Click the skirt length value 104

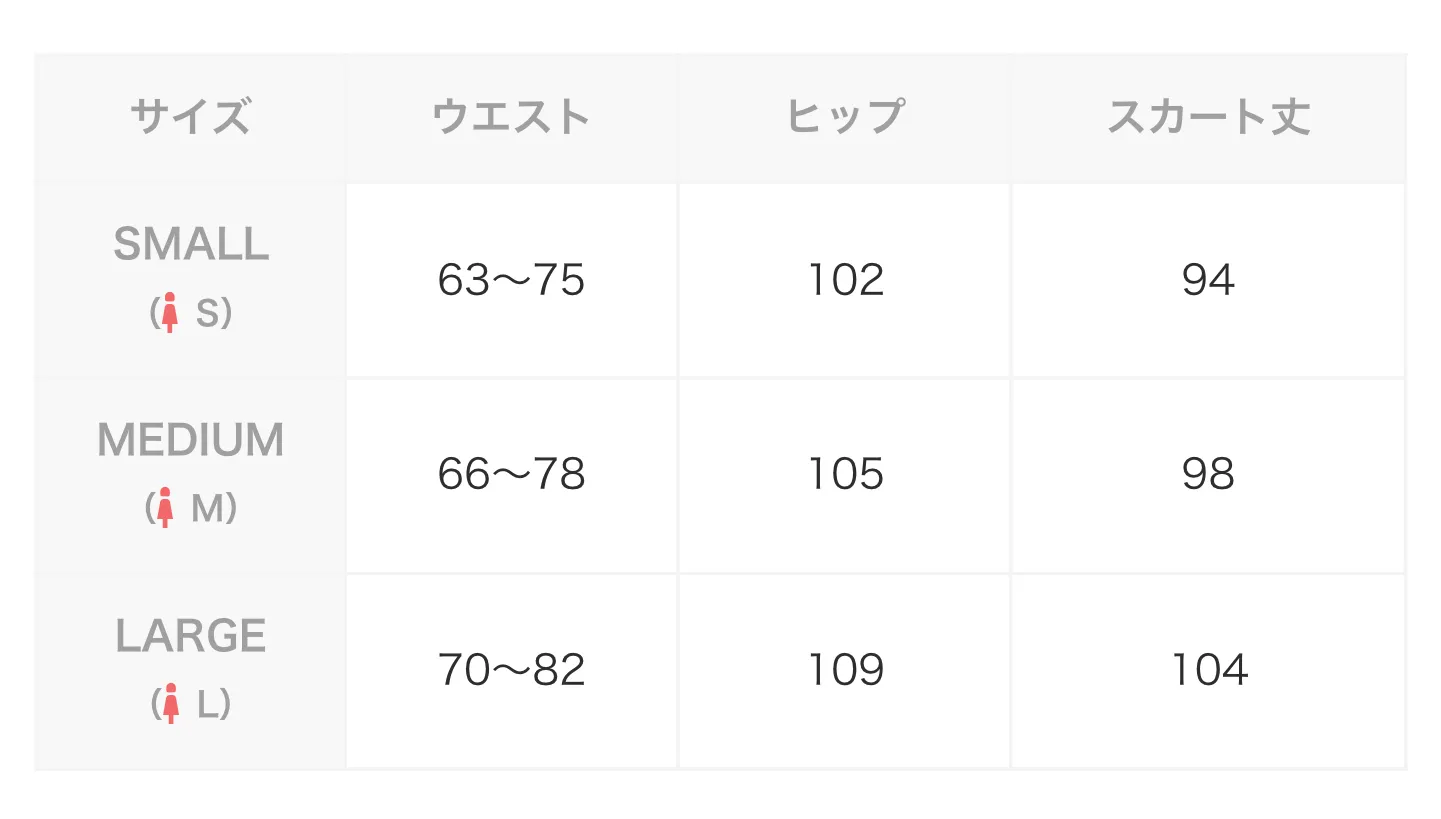(1209, 670)
